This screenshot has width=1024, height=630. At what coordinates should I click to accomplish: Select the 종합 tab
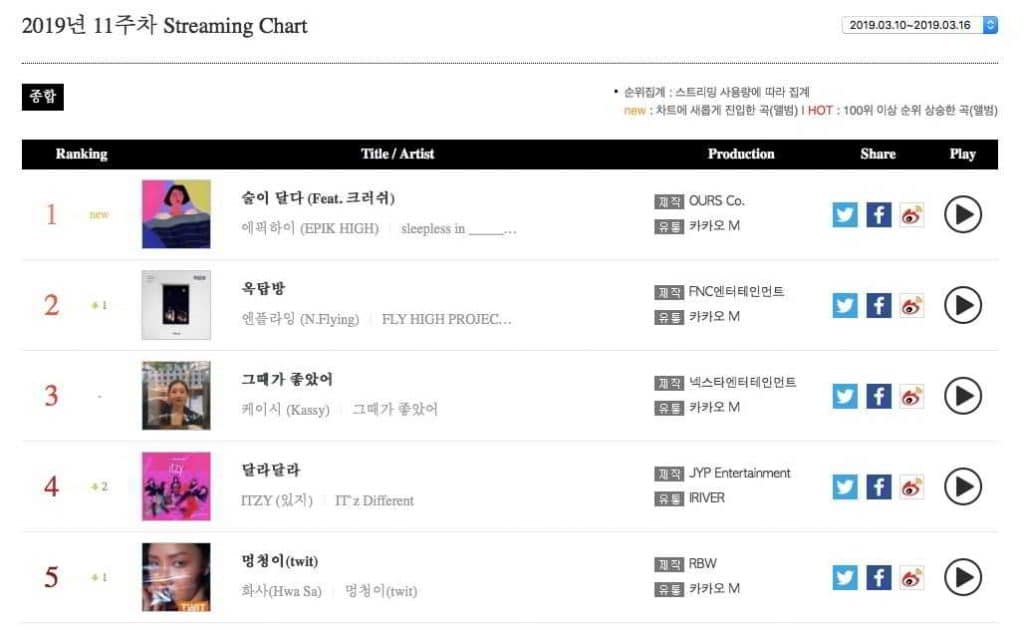click(42, 97)
